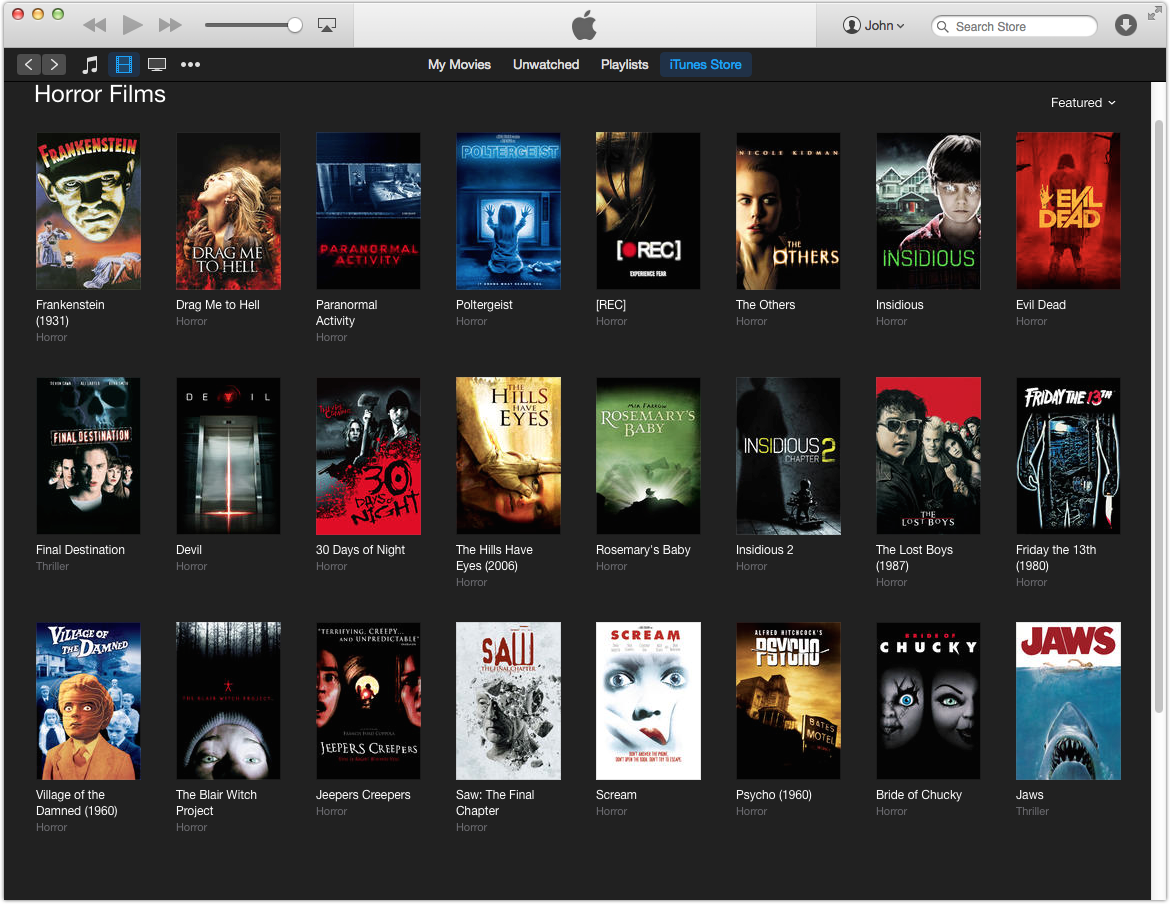1170x904 pixels.
Task: Click the first Insidious movie poster
Action: pos(928,211)
